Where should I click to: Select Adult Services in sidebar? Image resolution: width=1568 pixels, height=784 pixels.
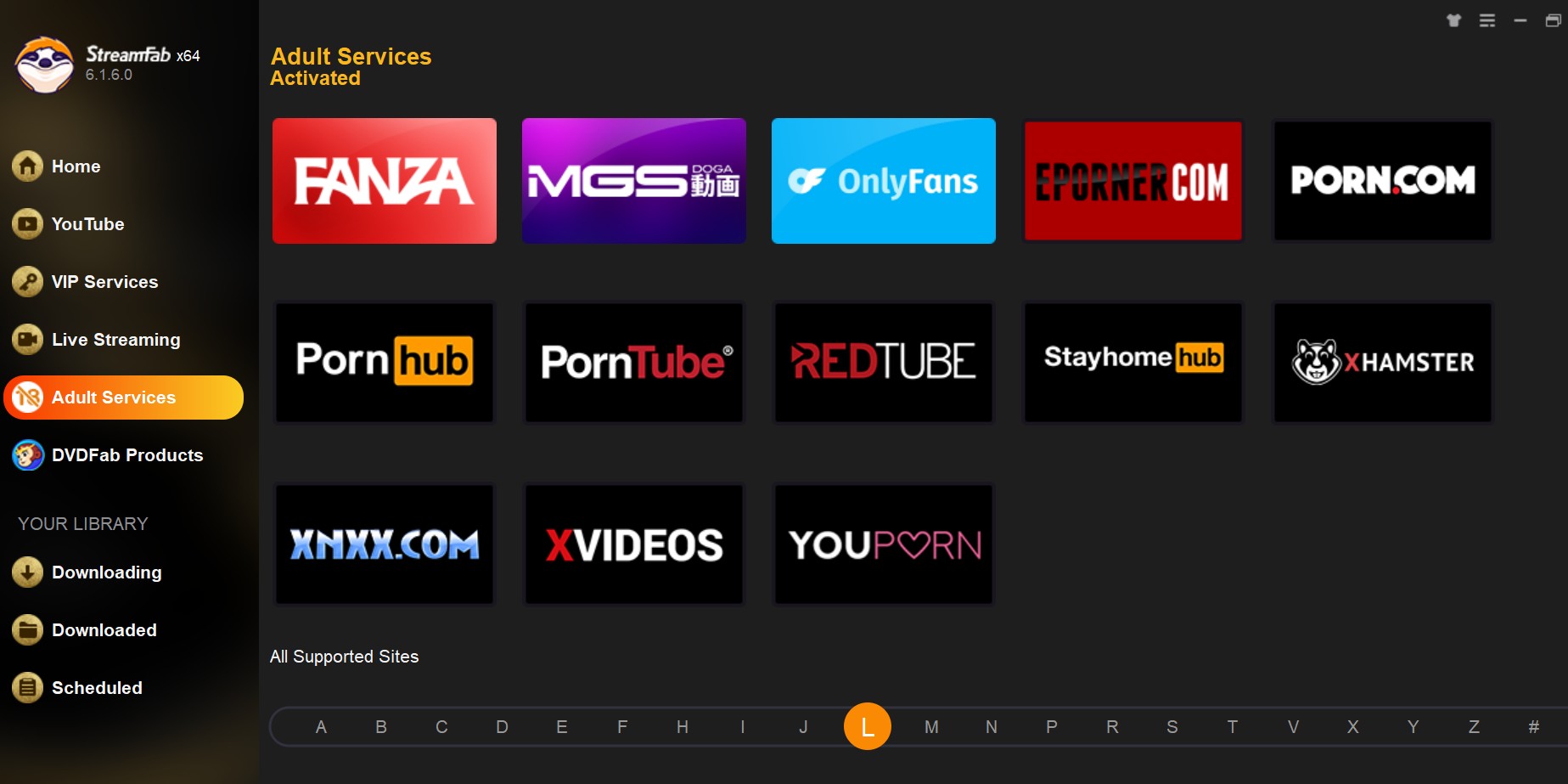pyautogui.click(x=124, y=398)
